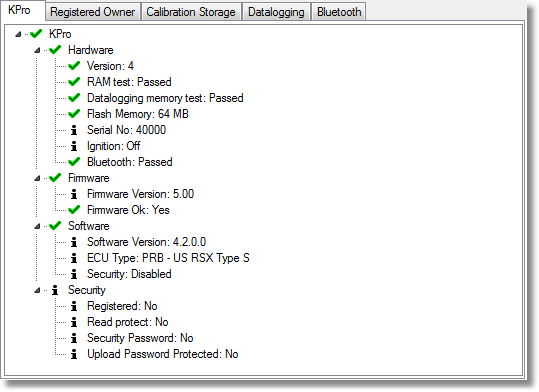Select the 'Serial No: 40000' row
539x392 pixels.
click(126, 130)
